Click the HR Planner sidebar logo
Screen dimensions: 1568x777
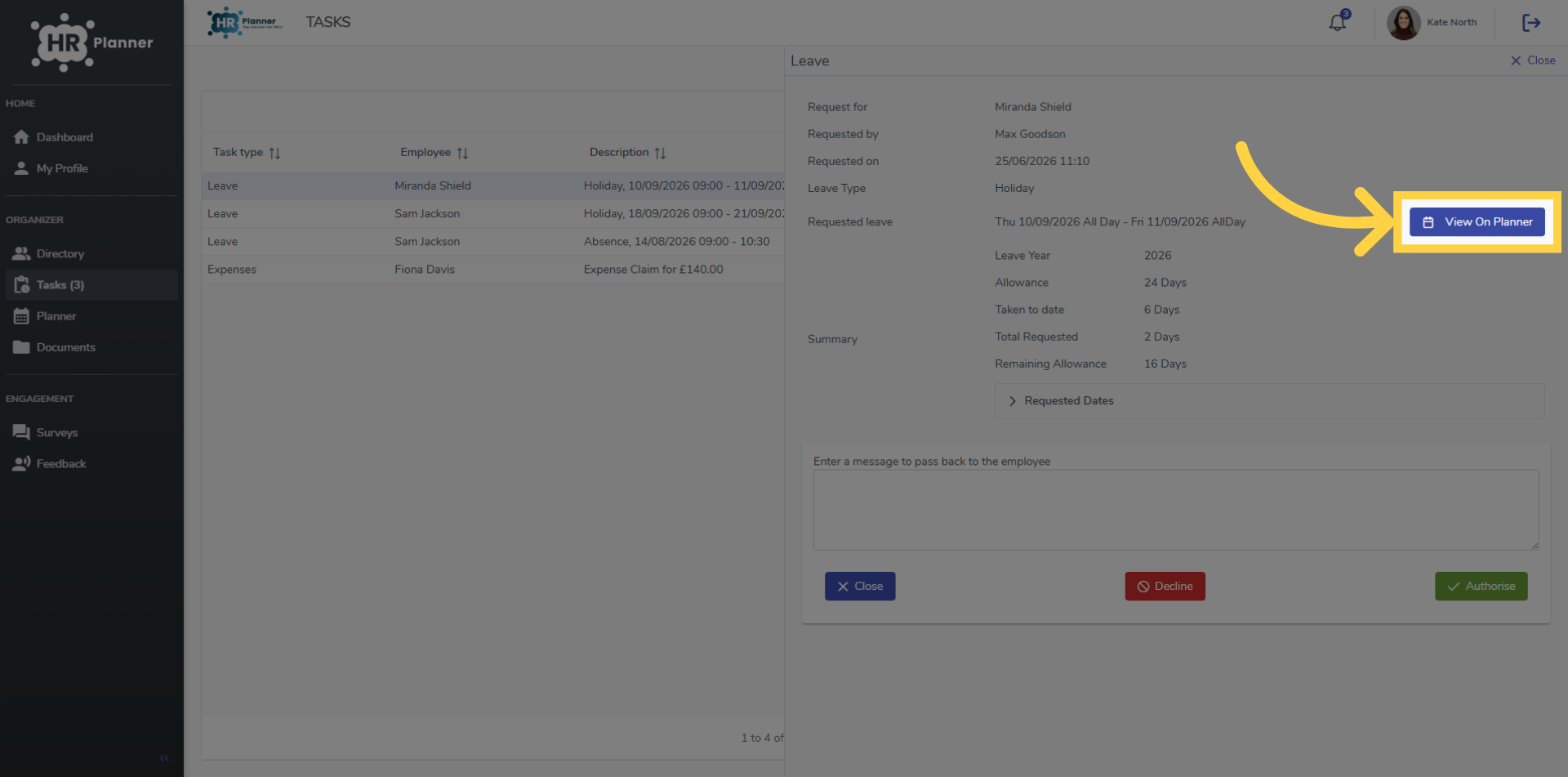[91, 42]
